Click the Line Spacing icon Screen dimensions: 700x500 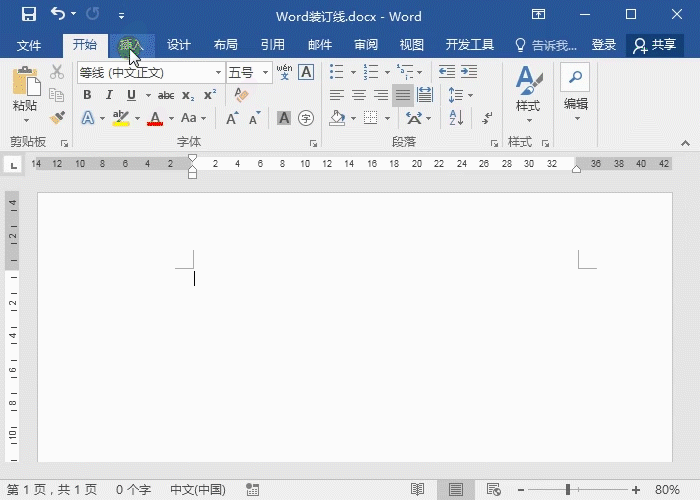coord(455,95)
